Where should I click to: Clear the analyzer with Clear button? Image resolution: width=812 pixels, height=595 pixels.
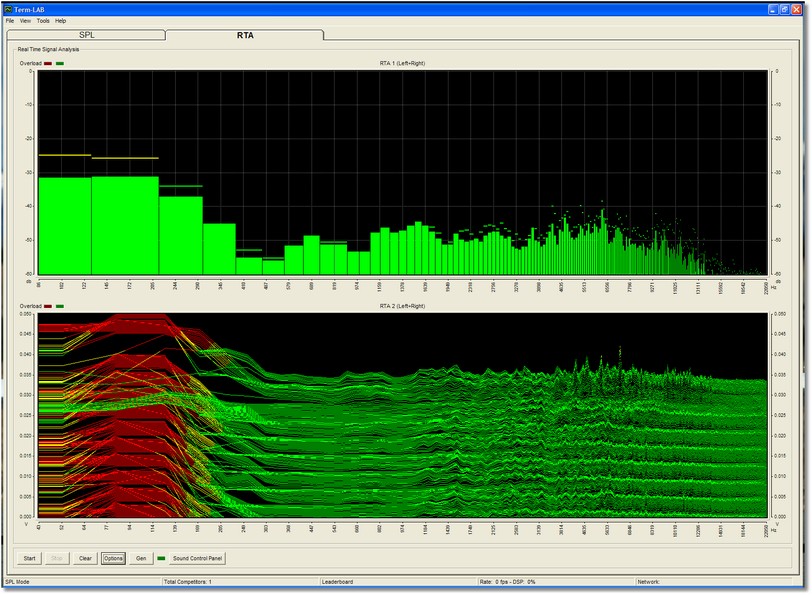[85, 558]
